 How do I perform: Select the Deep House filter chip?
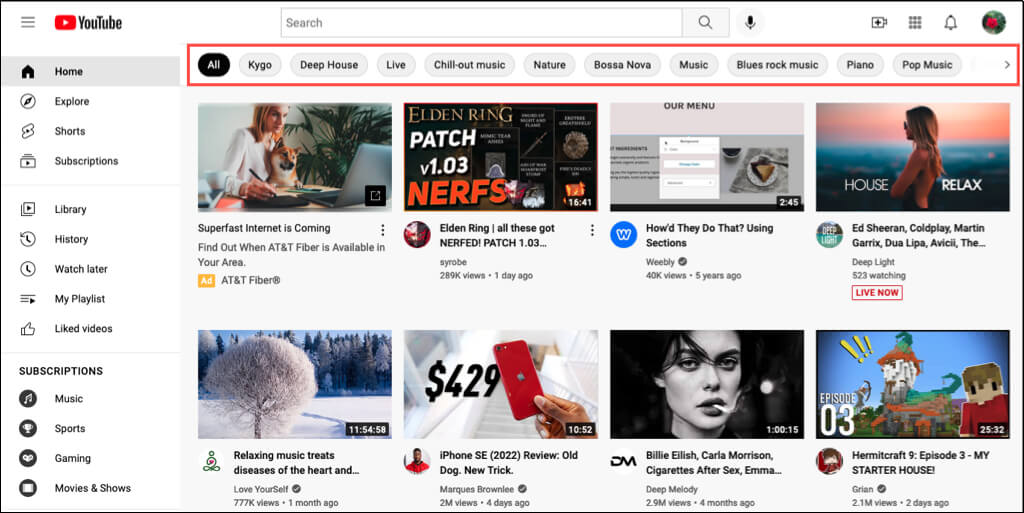328,65
